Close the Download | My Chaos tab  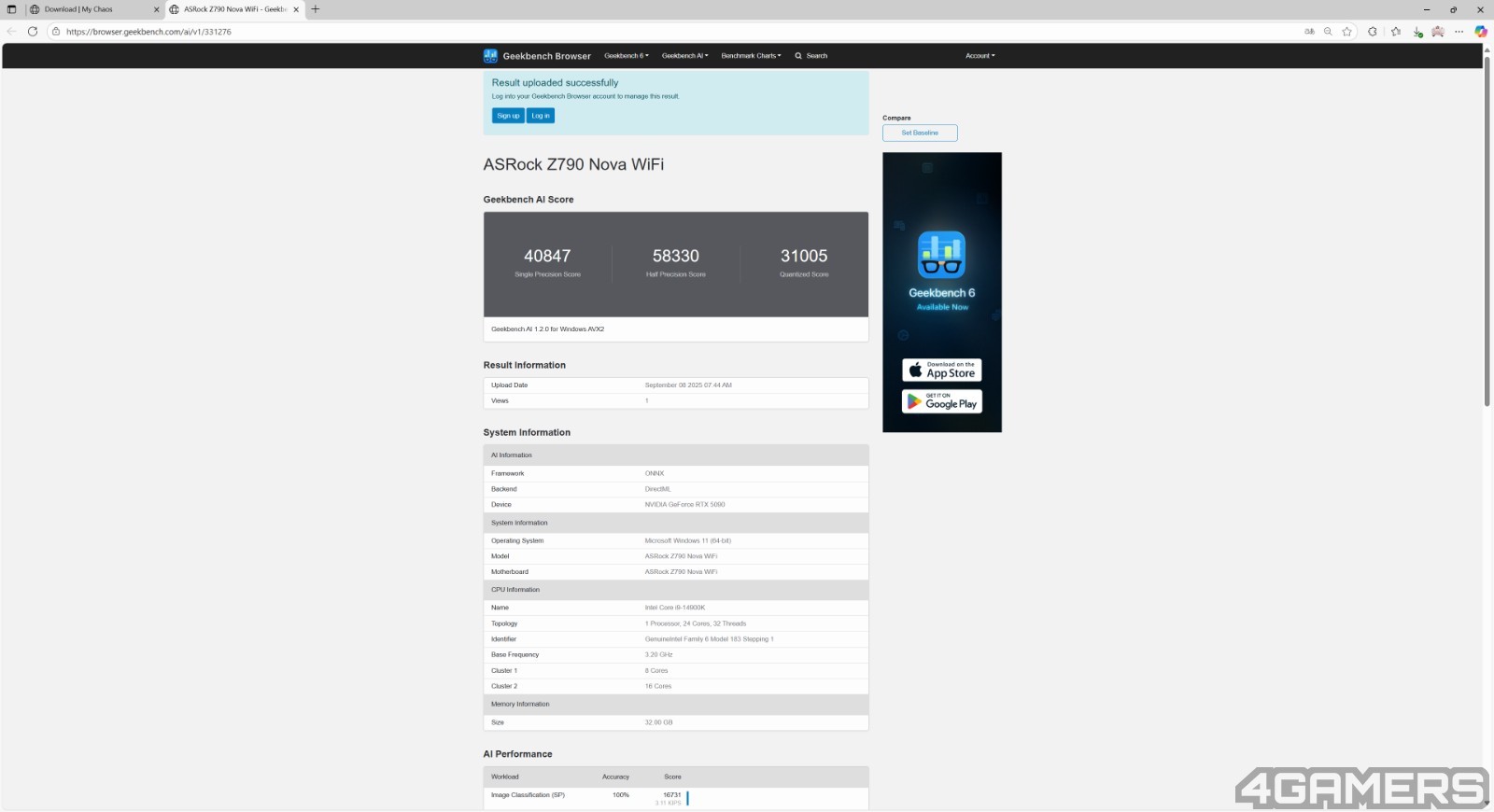[156, 9]
